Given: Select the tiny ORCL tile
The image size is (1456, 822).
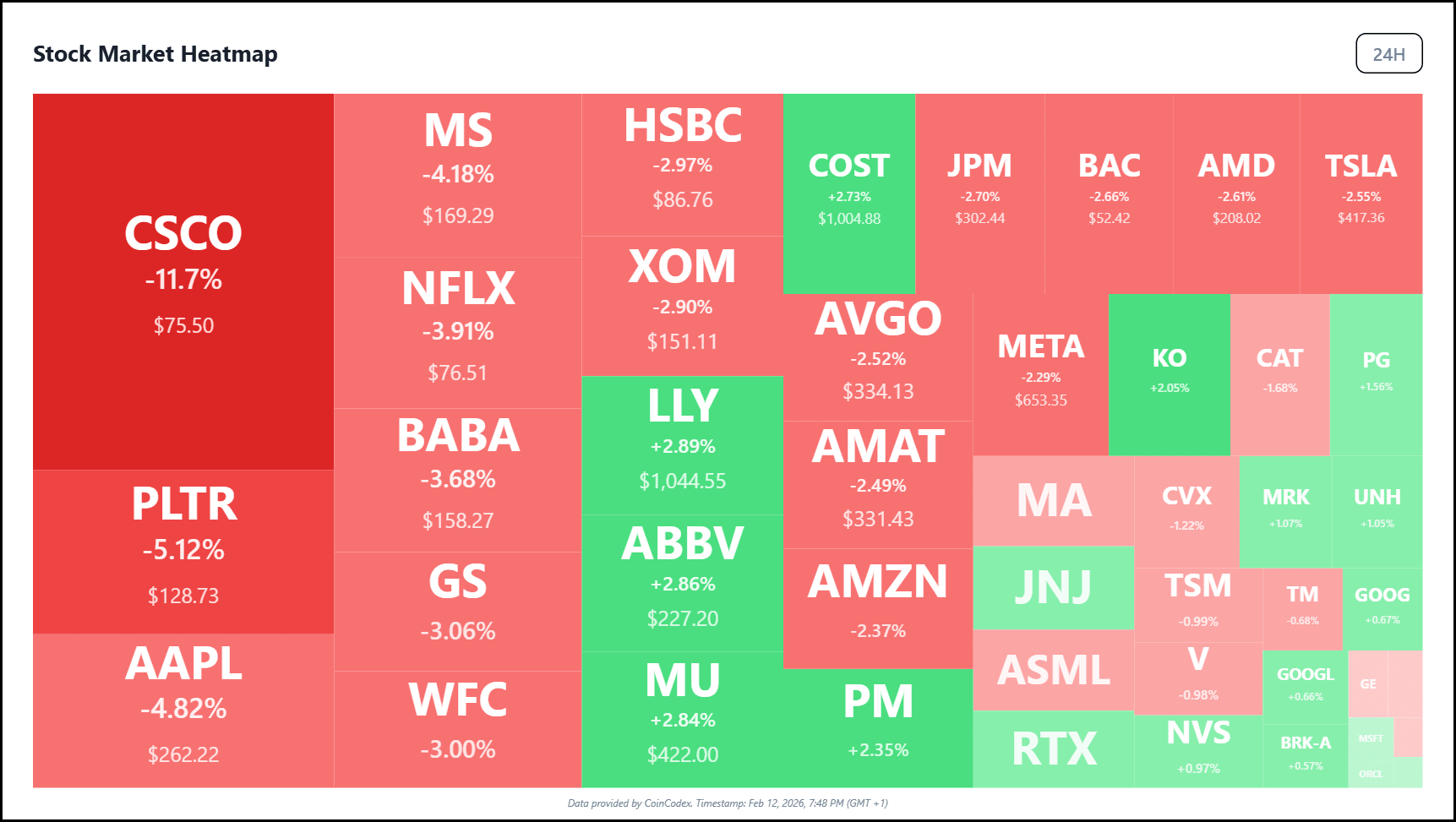Looking at the screenshot, I should tap(1370, 774).
